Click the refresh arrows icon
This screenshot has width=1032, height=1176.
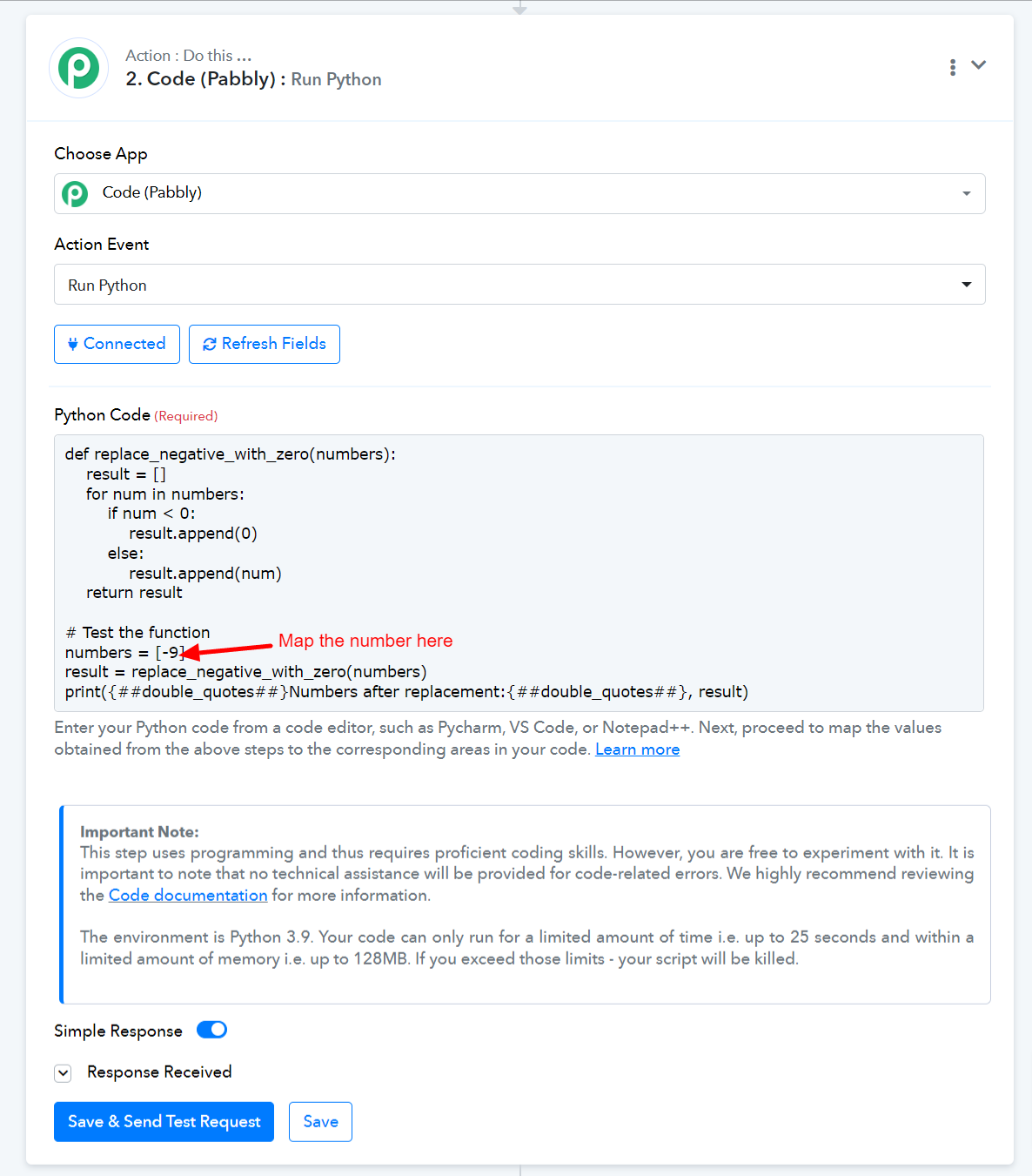(210, 344)
